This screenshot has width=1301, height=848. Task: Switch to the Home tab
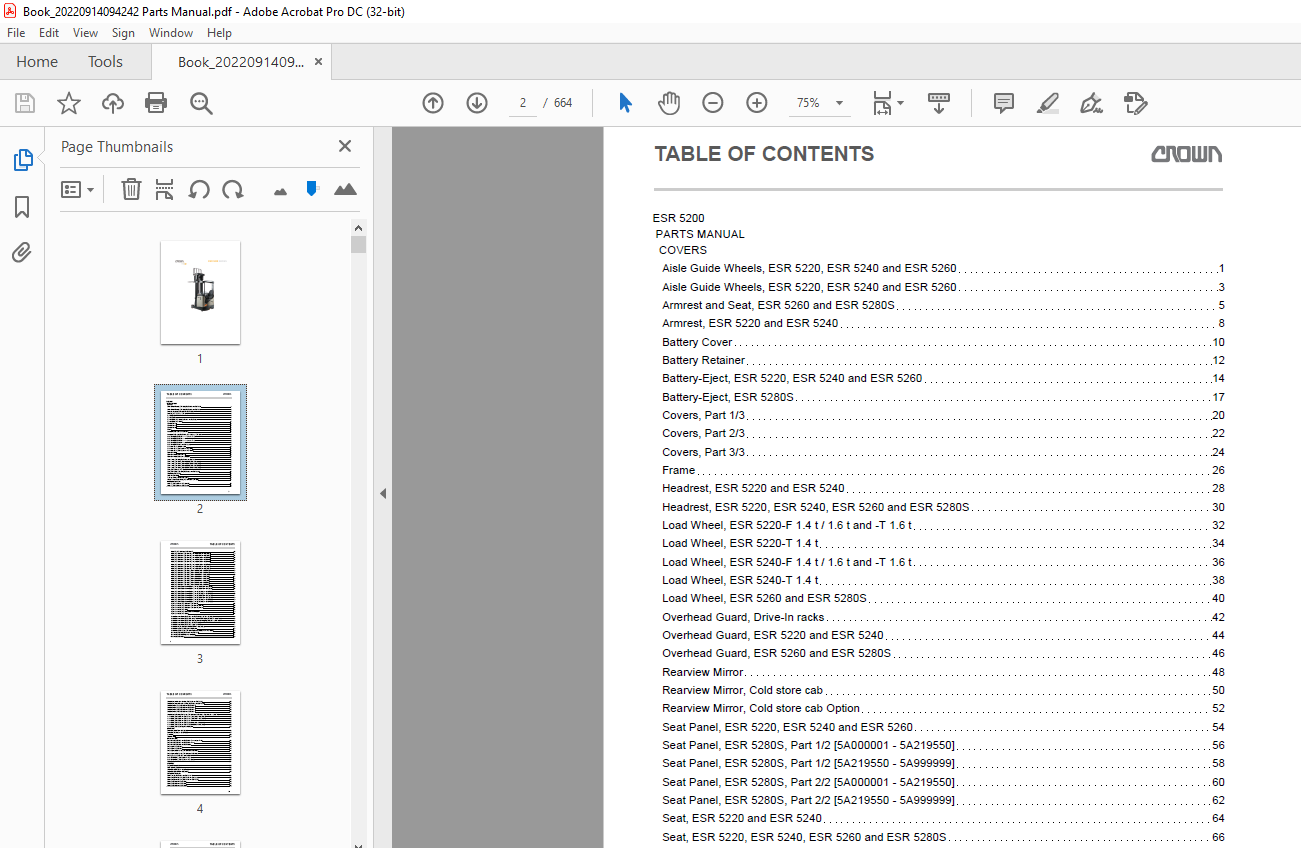point(37,62)
